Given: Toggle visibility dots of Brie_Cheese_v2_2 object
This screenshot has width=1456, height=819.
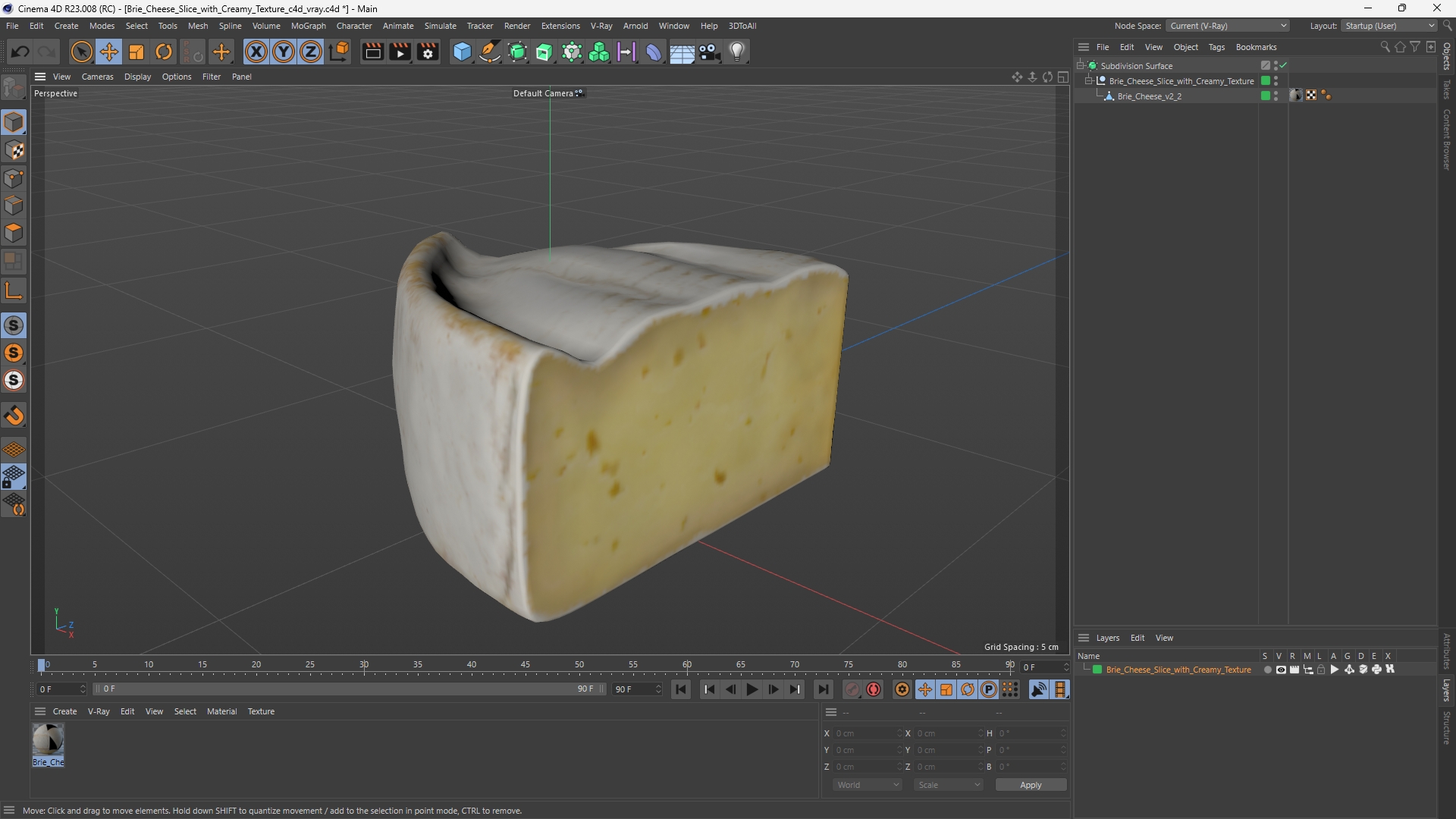Looking at the screenshot, I should tap(1276, 96).
